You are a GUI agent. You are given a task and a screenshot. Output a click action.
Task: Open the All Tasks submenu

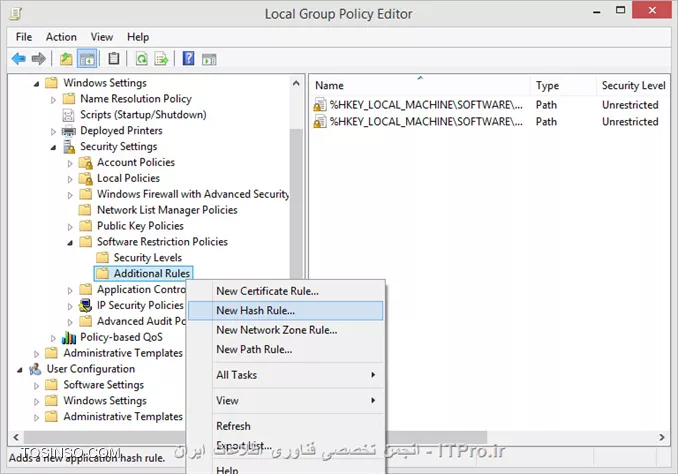pyautogui.click(x=236, y=375)
